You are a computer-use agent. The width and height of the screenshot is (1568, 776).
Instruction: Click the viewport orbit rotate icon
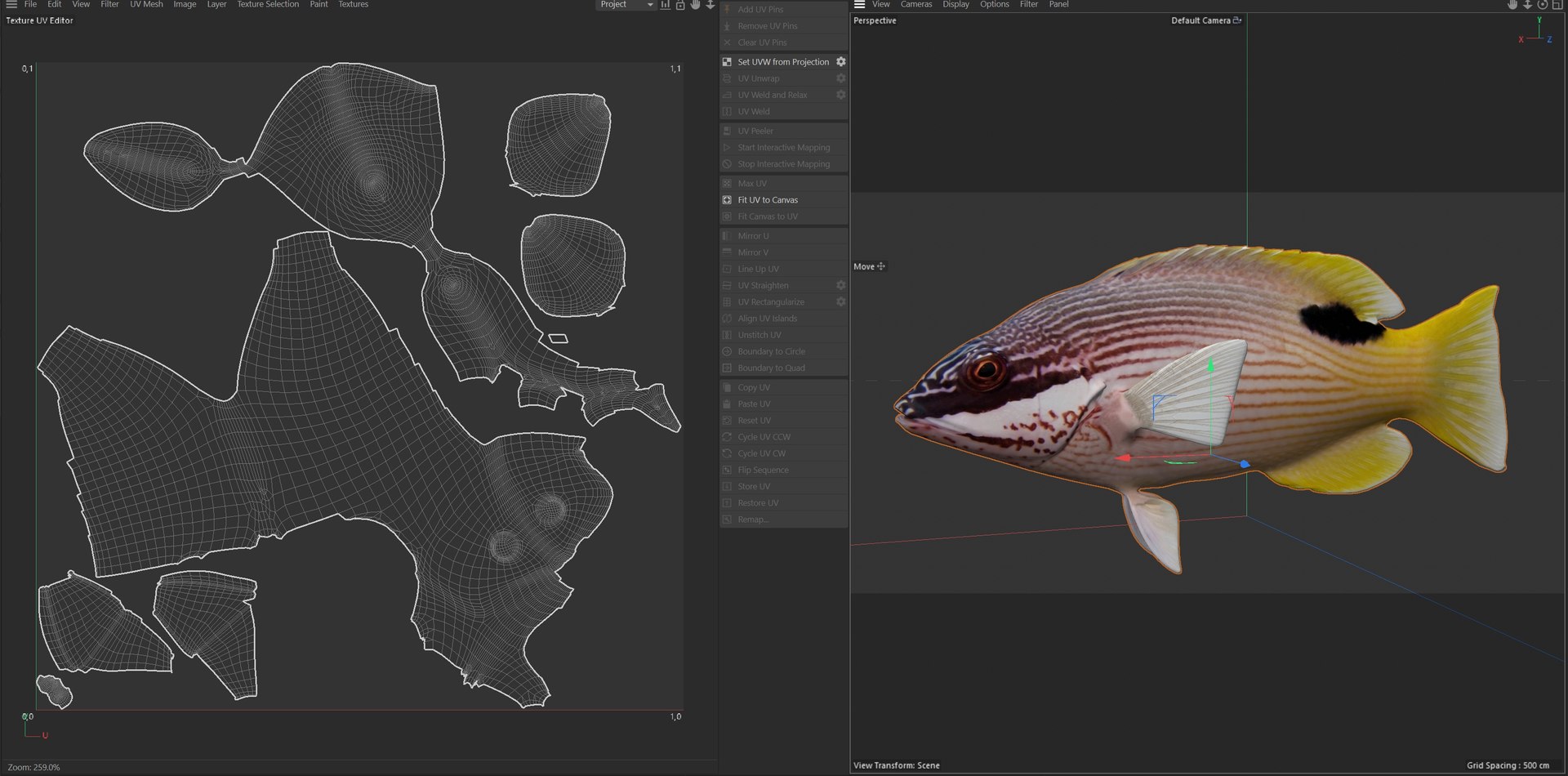pos(1543,5)
